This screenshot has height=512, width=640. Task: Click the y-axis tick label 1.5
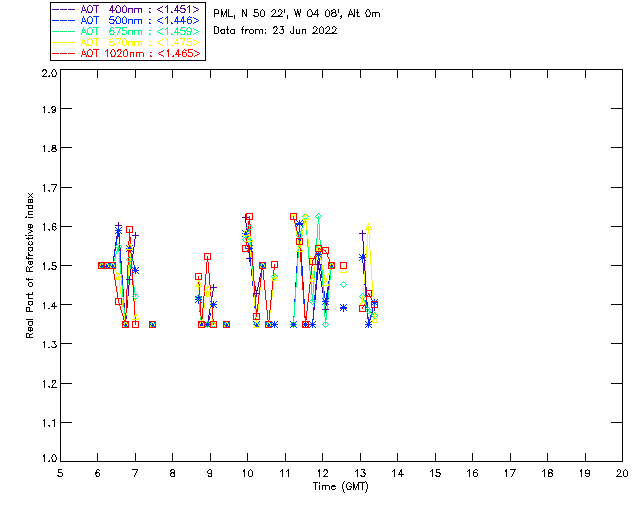(48, 266)
